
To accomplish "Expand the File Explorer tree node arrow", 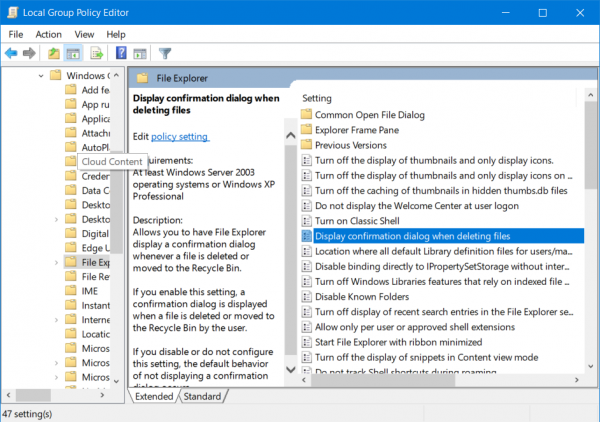I will point(56,262).
